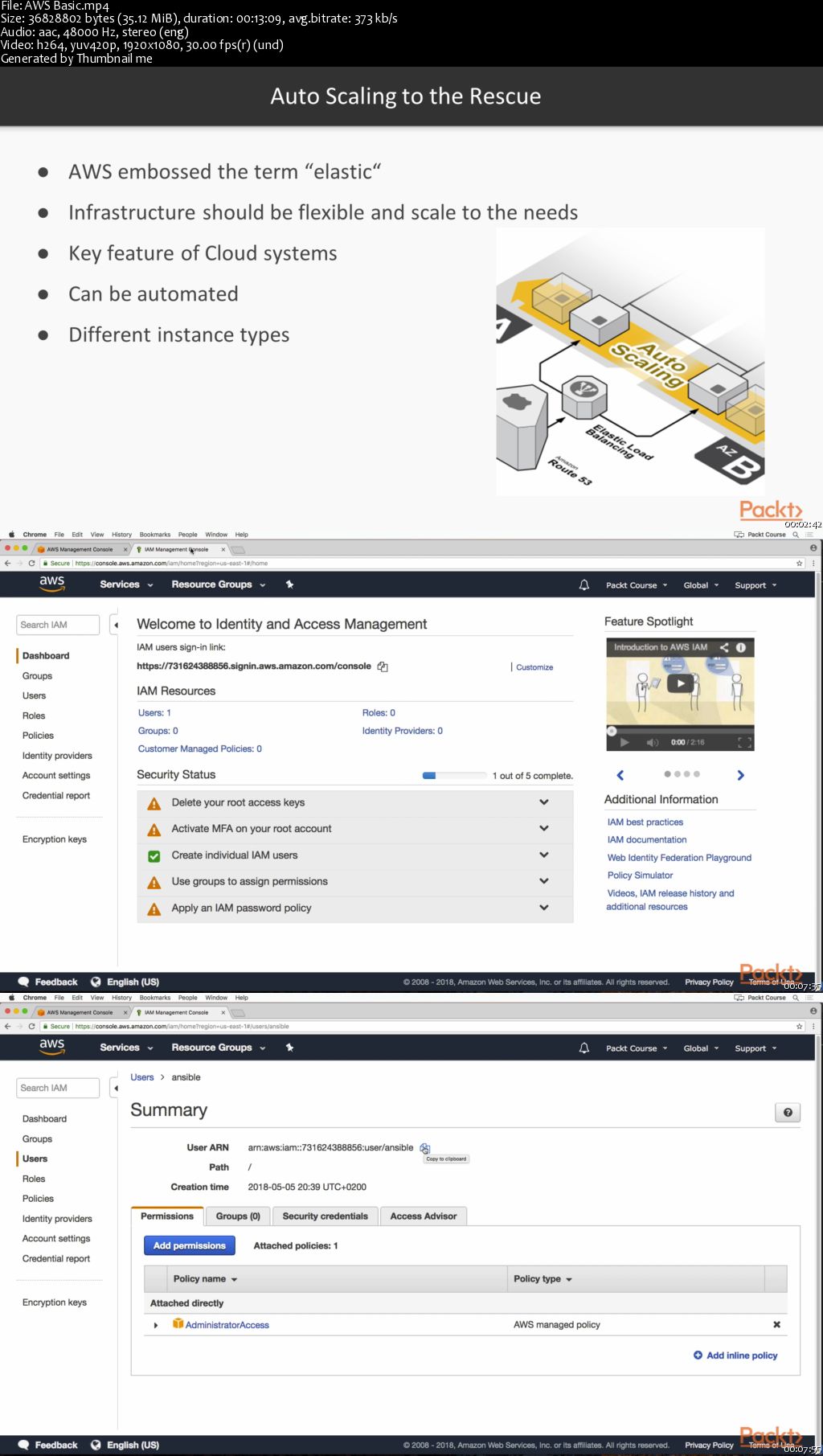Open the Services dropdown on the IAM dashboard page

point(126,584)
